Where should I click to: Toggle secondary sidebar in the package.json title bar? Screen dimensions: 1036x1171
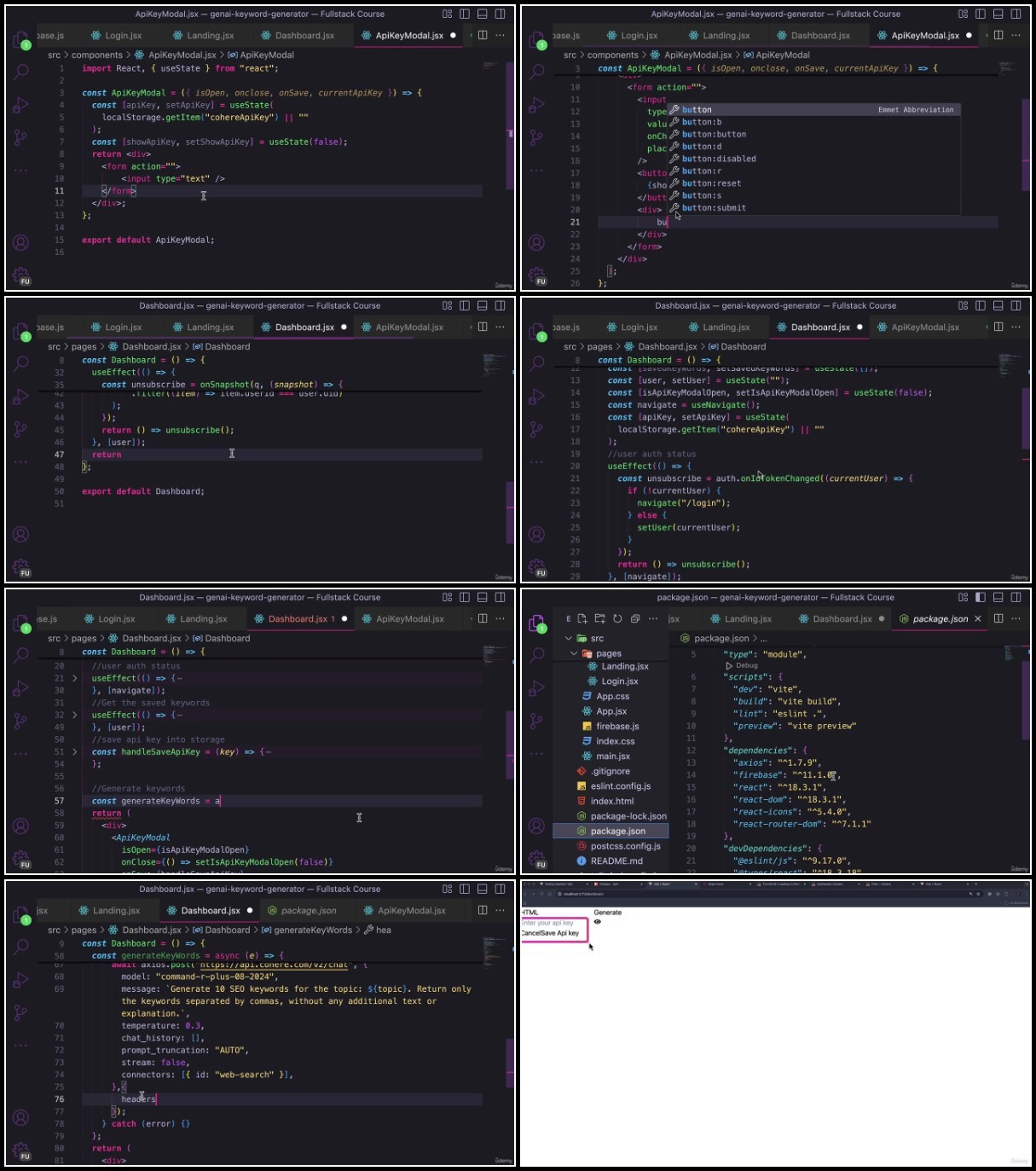click(x=1016, y=597)
